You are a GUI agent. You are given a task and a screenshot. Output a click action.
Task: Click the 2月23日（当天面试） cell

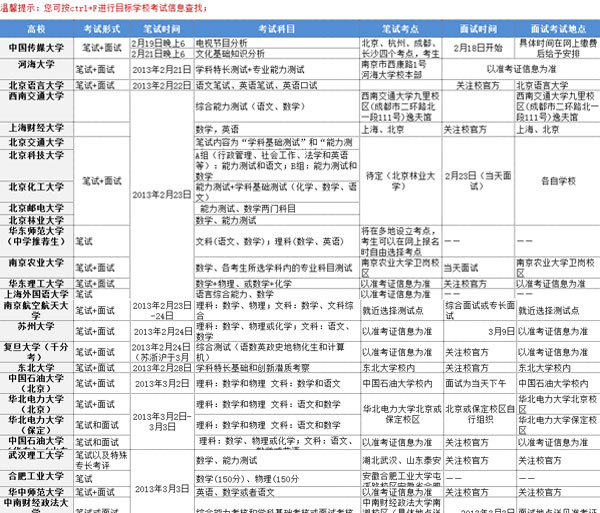[478, 181]
